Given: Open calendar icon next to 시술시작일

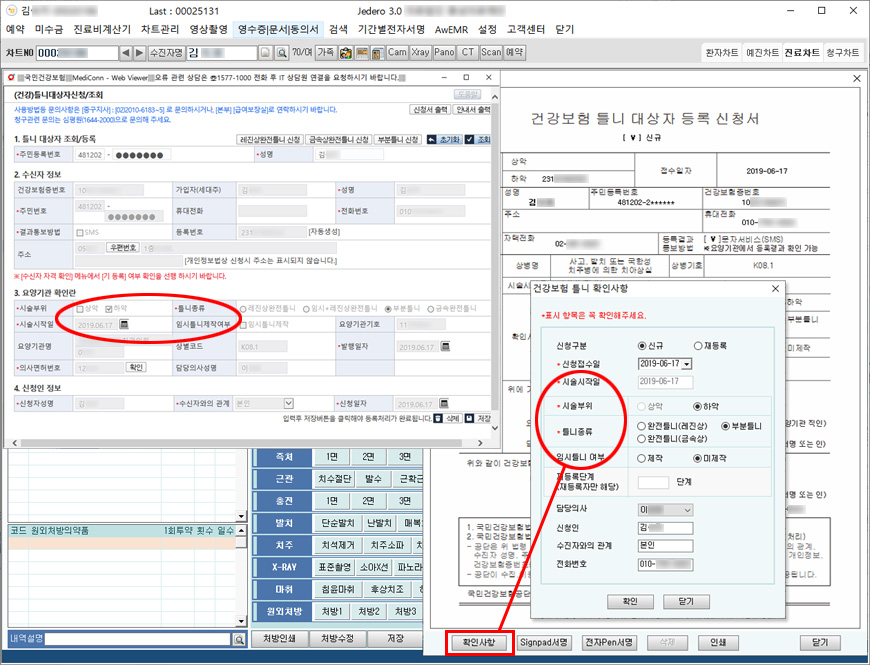Looking at the screenshot, I should pos(125,324).
